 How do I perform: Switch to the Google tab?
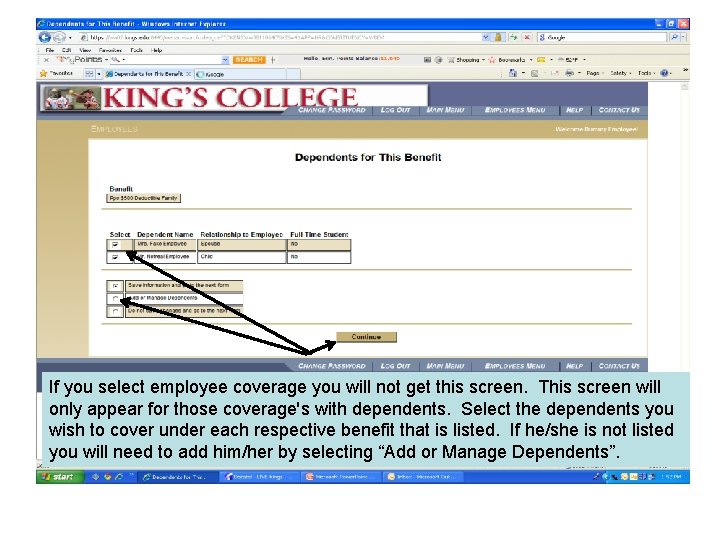[240, 74]
